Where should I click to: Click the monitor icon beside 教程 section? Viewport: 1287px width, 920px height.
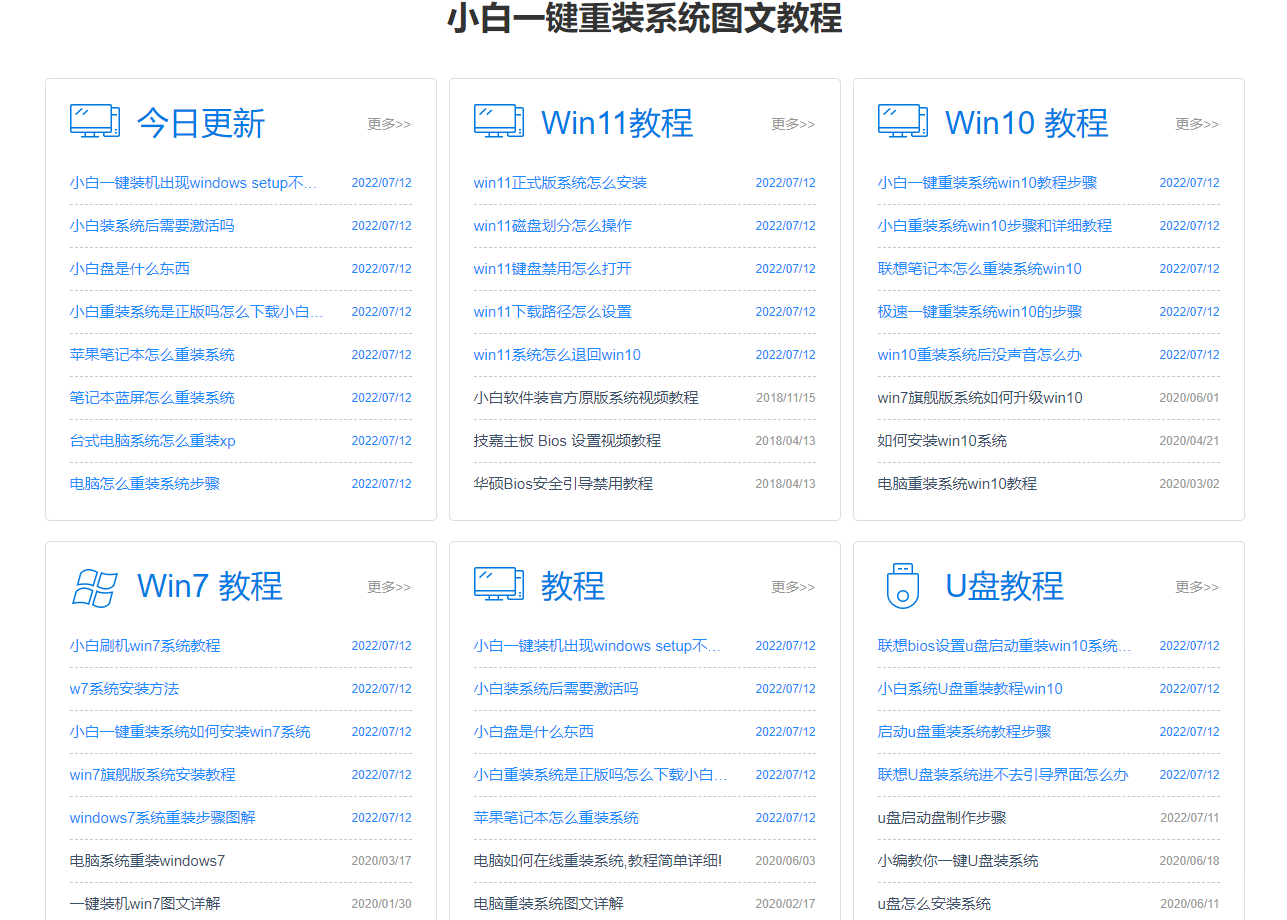[498, 585]
